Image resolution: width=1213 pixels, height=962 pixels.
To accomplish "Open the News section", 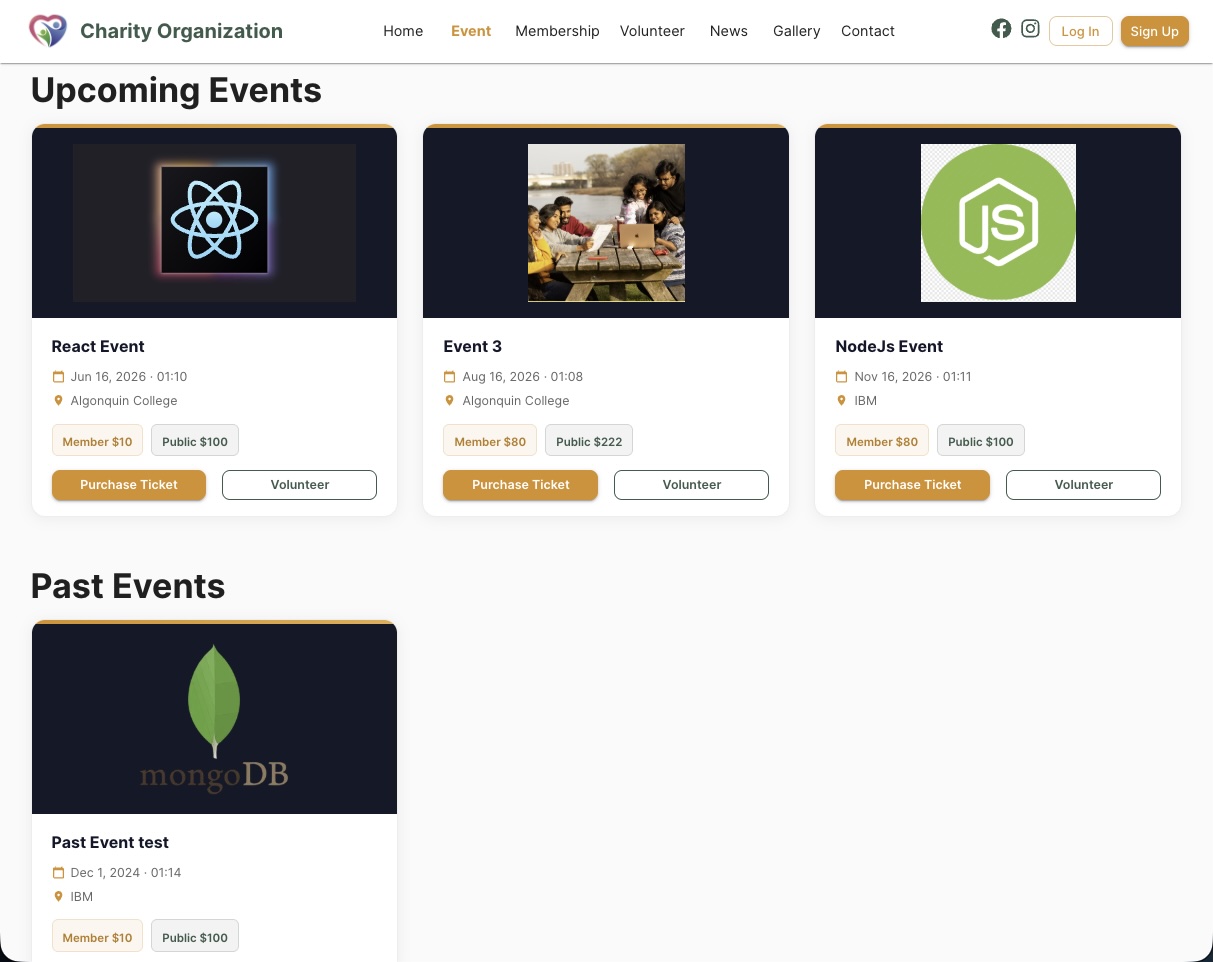I will tap(729, 31).
